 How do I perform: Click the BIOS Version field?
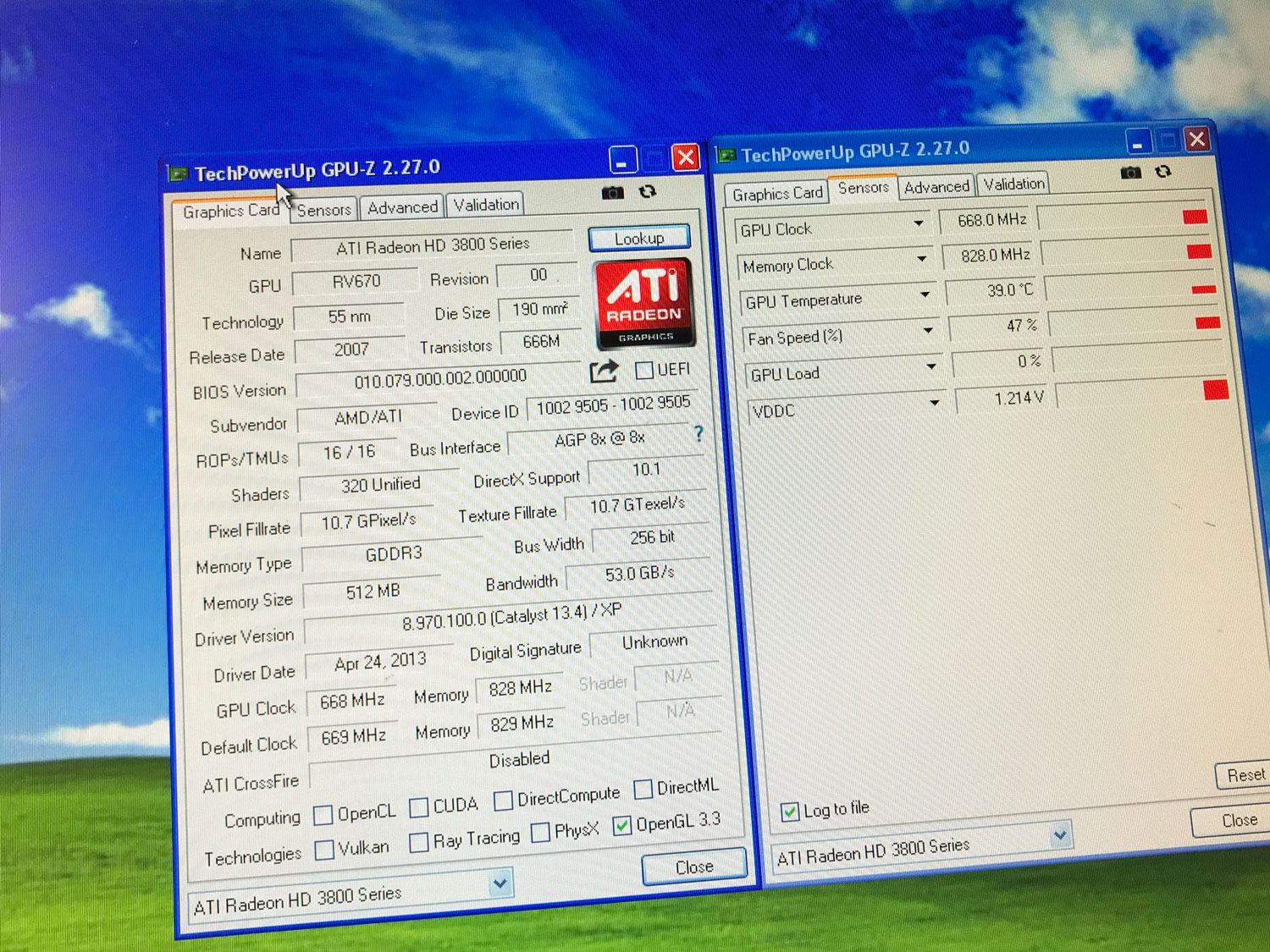(x=438, y=381)
